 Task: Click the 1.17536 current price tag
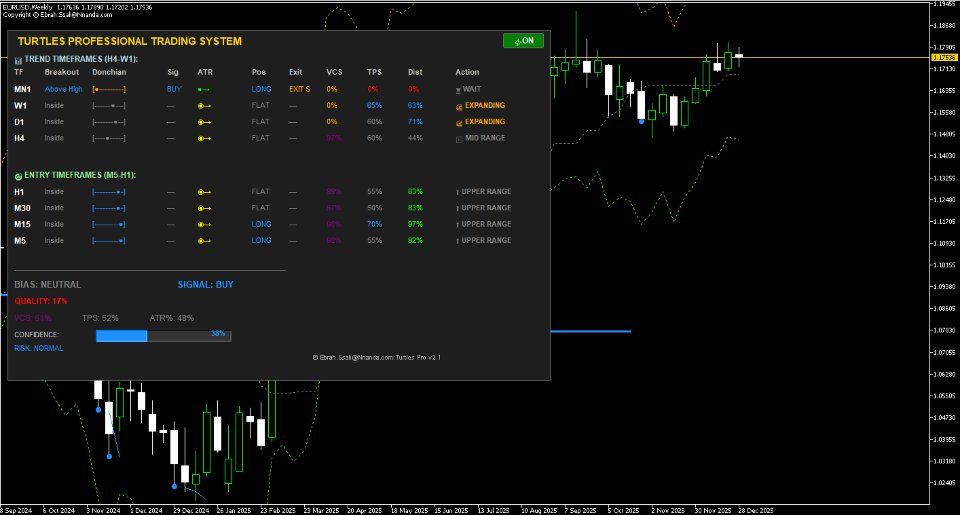tap(943, 58)
